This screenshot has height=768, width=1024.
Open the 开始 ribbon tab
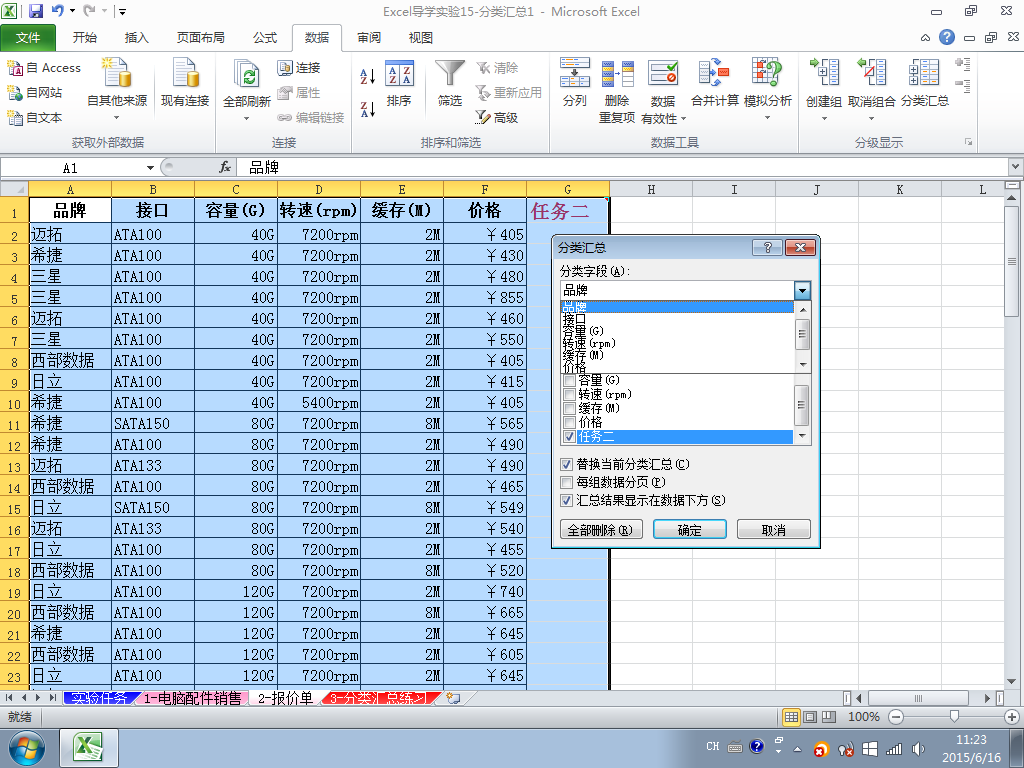[85, 38]
